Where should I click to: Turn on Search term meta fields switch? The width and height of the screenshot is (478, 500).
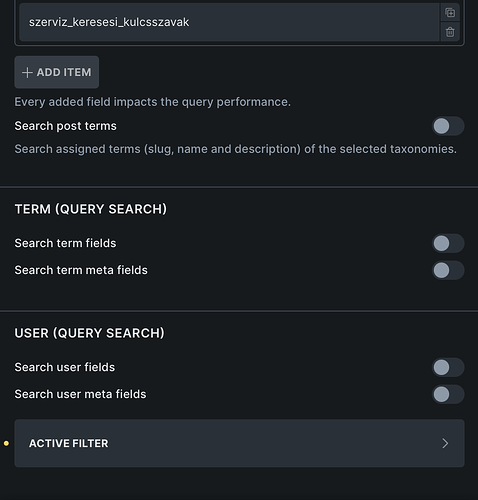click(448, 270)
